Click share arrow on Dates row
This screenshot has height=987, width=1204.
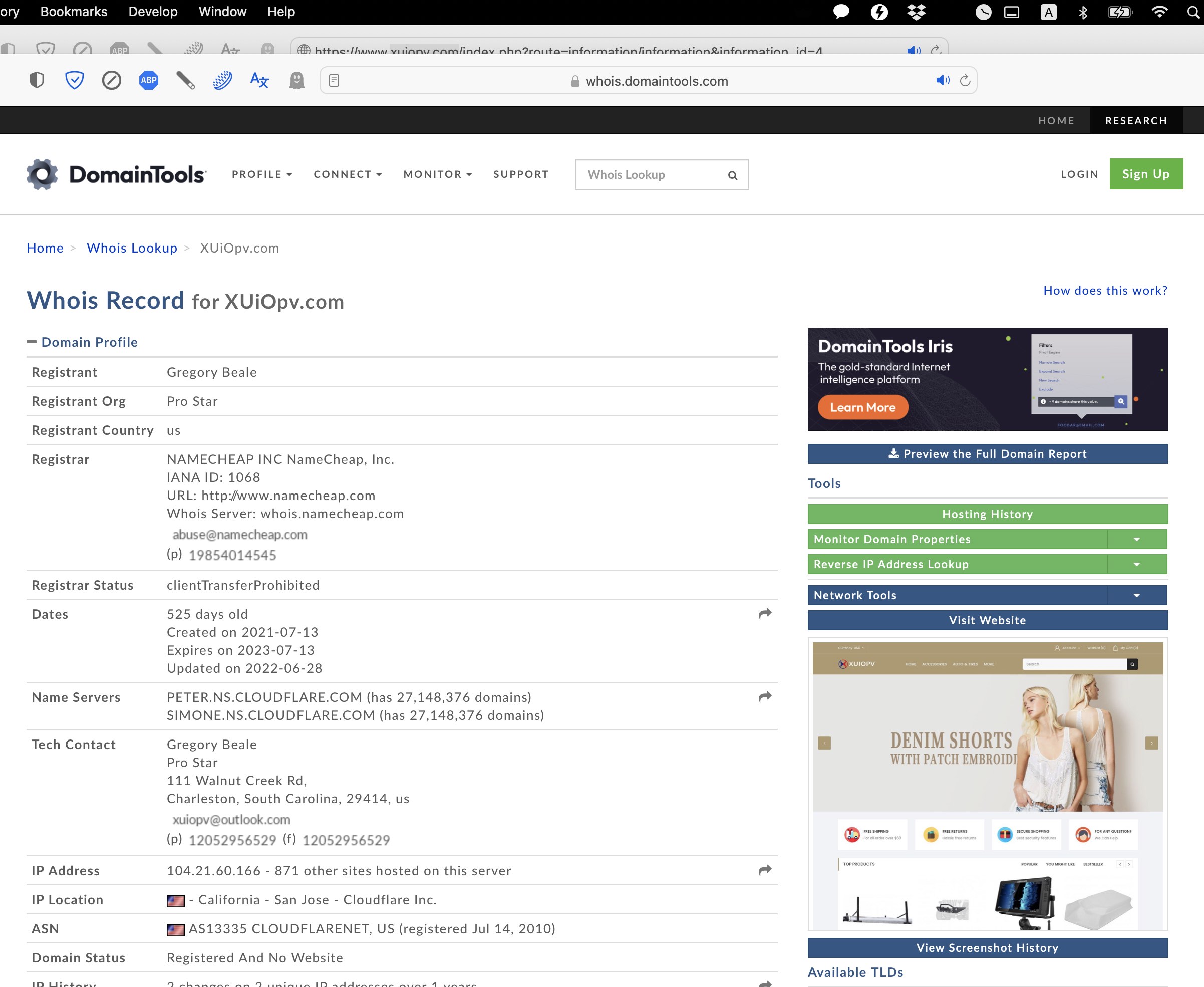click(x=765, y=613)
